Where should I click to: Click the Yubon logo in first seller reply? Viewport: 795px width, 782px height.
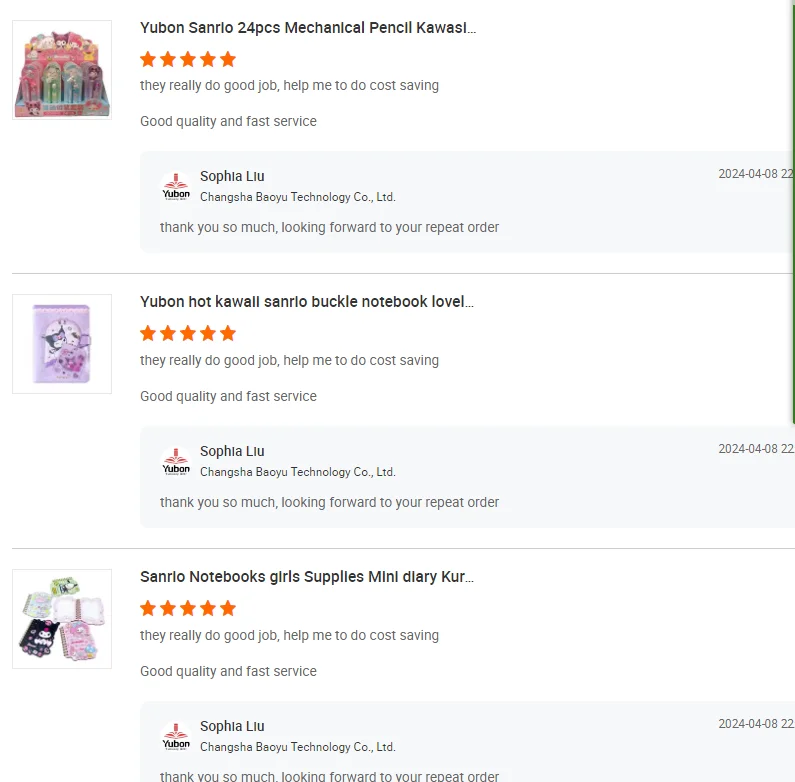click(176, 187)
